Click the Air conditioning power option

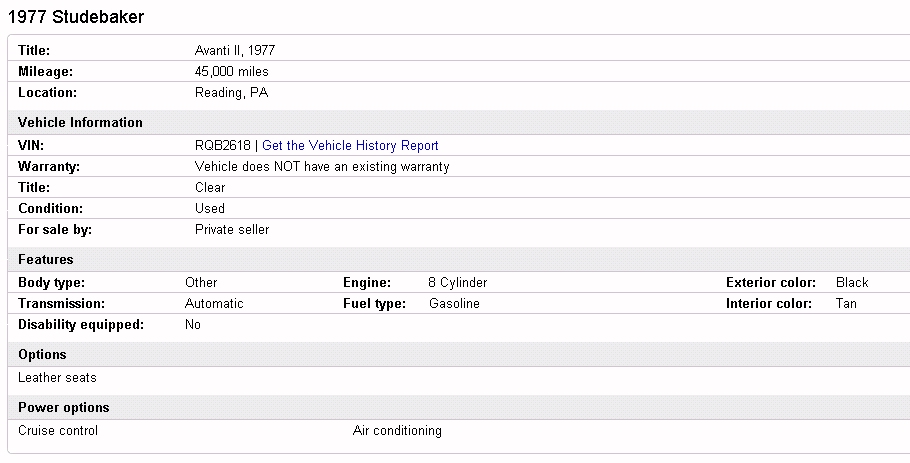point(397,431)
